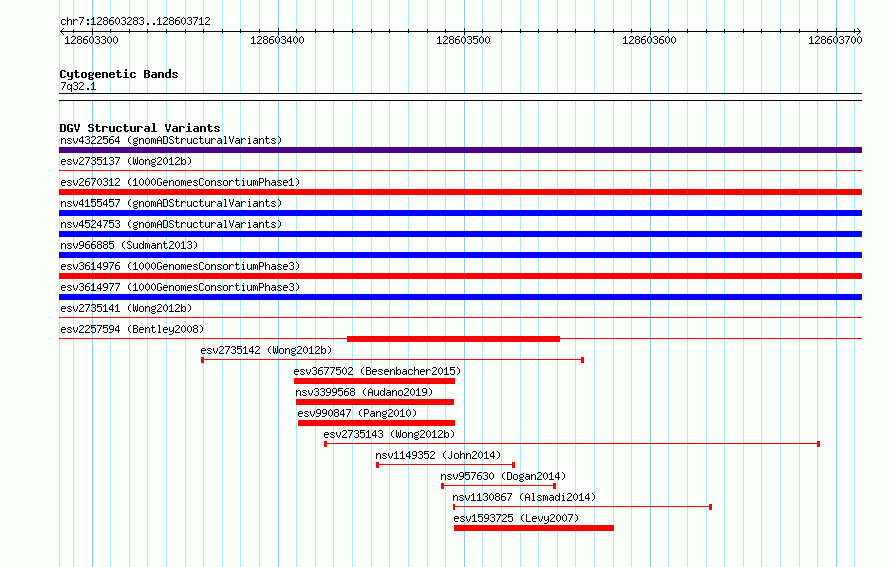The height and width of the screenshot is (567, 890).
Task: Click nsv3399568 (Audano2019) label
Action: (364, 392)
